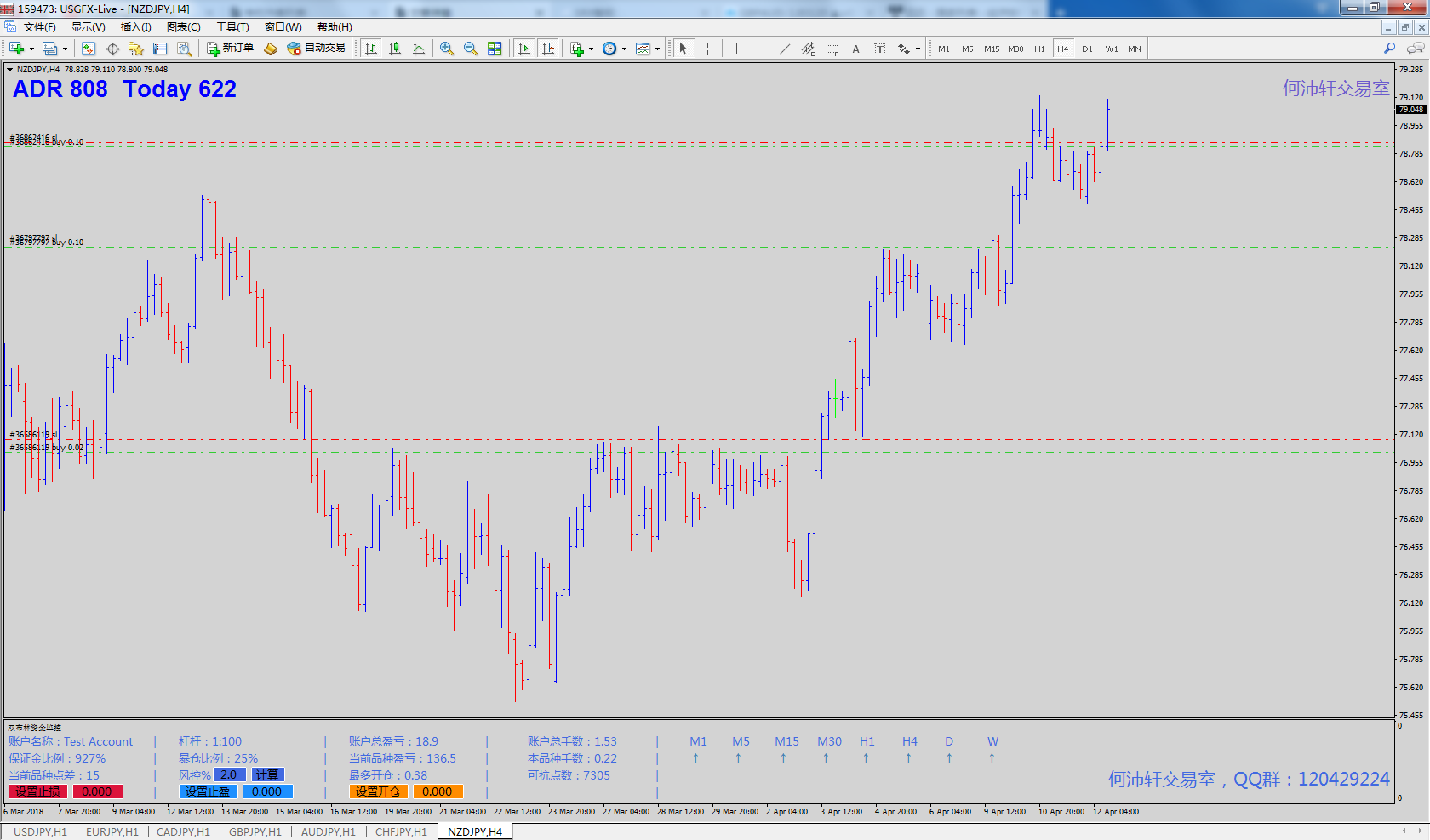Select the text 'A' tool
This screenshot has width=1430, height=840.
(856, 49)
